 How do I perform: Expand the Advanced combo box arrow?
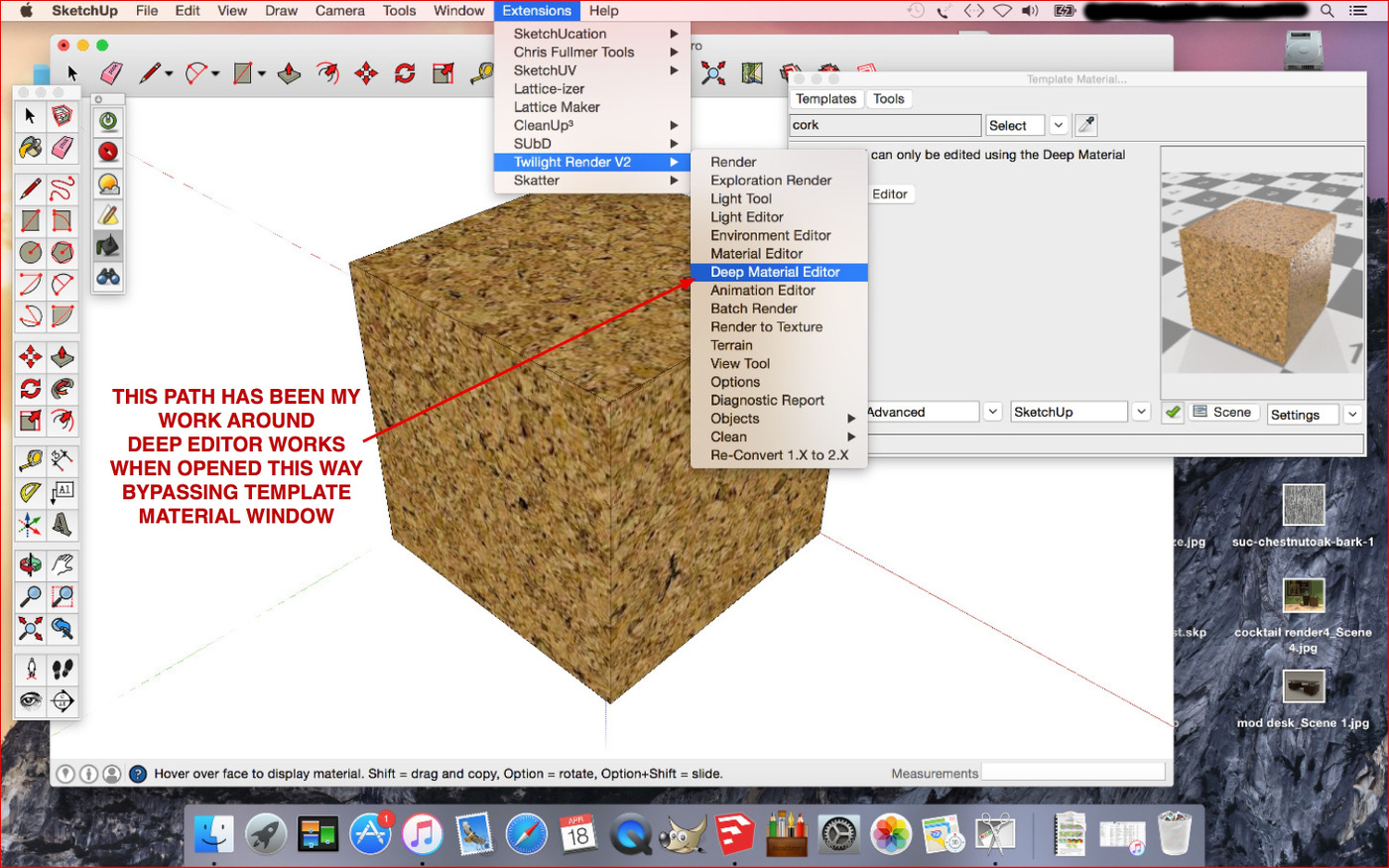tap(992, 412)
